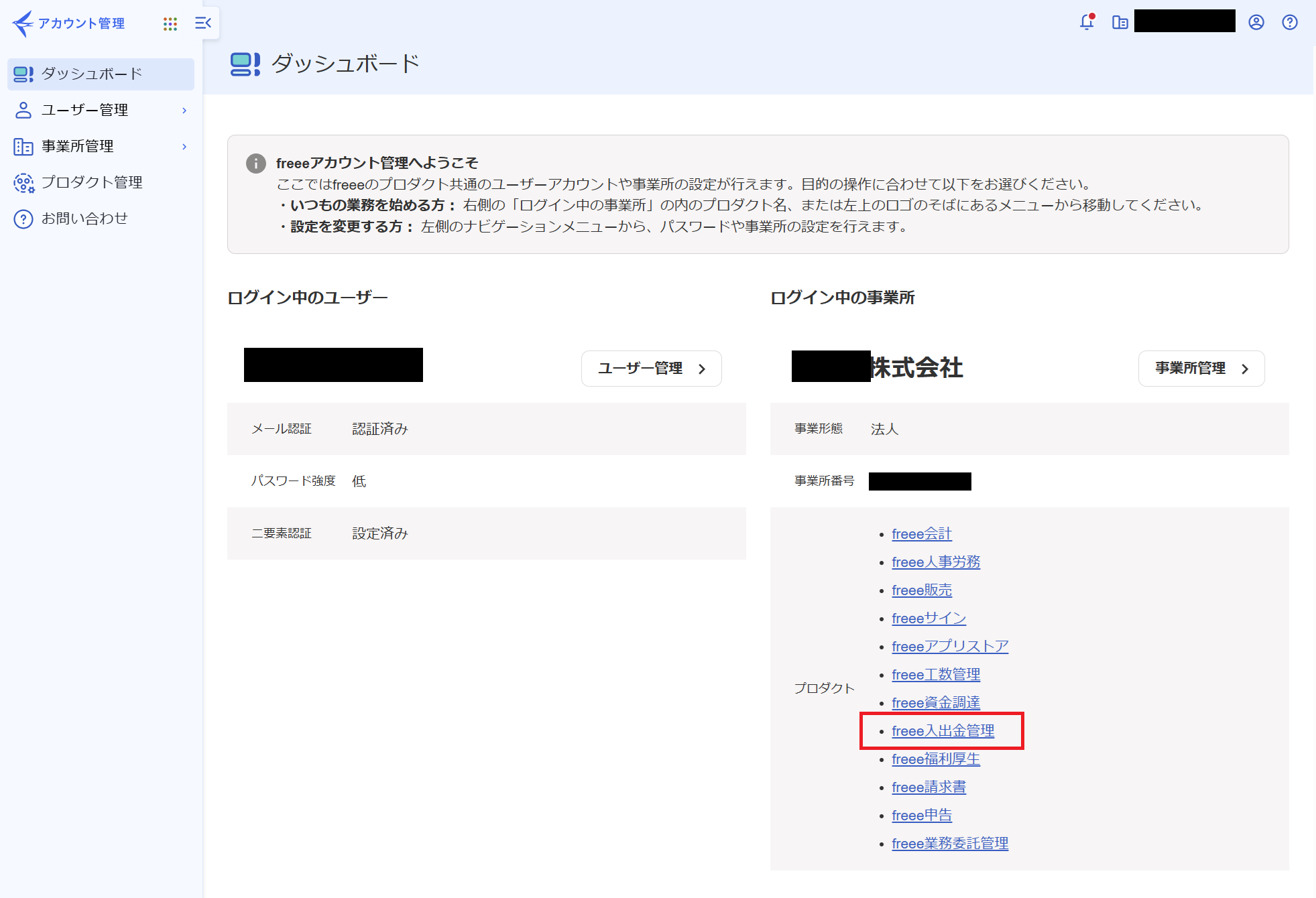Click the office switcher building icon
Viewport: 1316px width, 898px height.
[1120, 23]
